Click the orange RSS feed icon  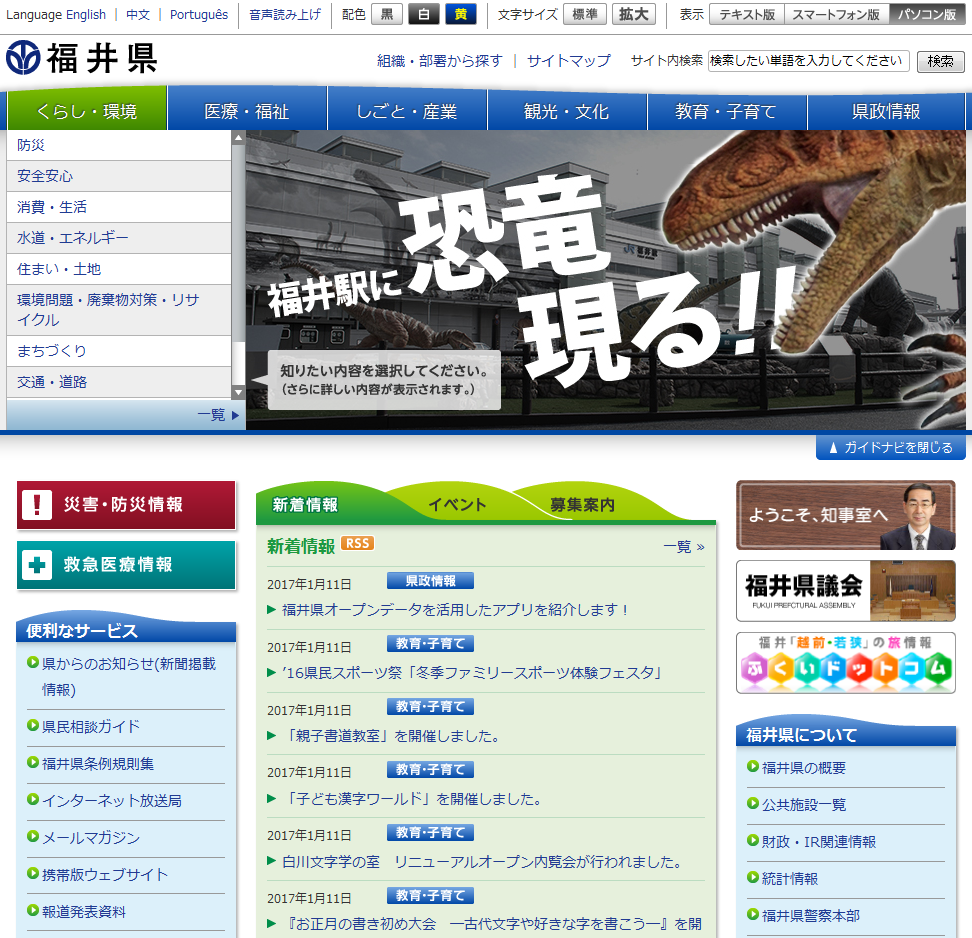tap(357, 544)
